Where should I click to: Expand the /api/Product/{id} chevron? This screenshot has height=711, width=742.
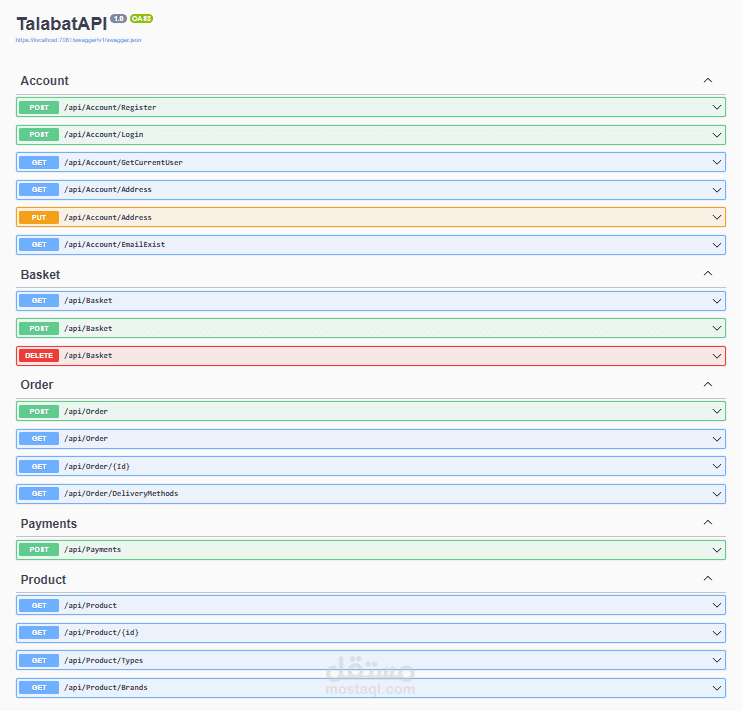point(717,633)
